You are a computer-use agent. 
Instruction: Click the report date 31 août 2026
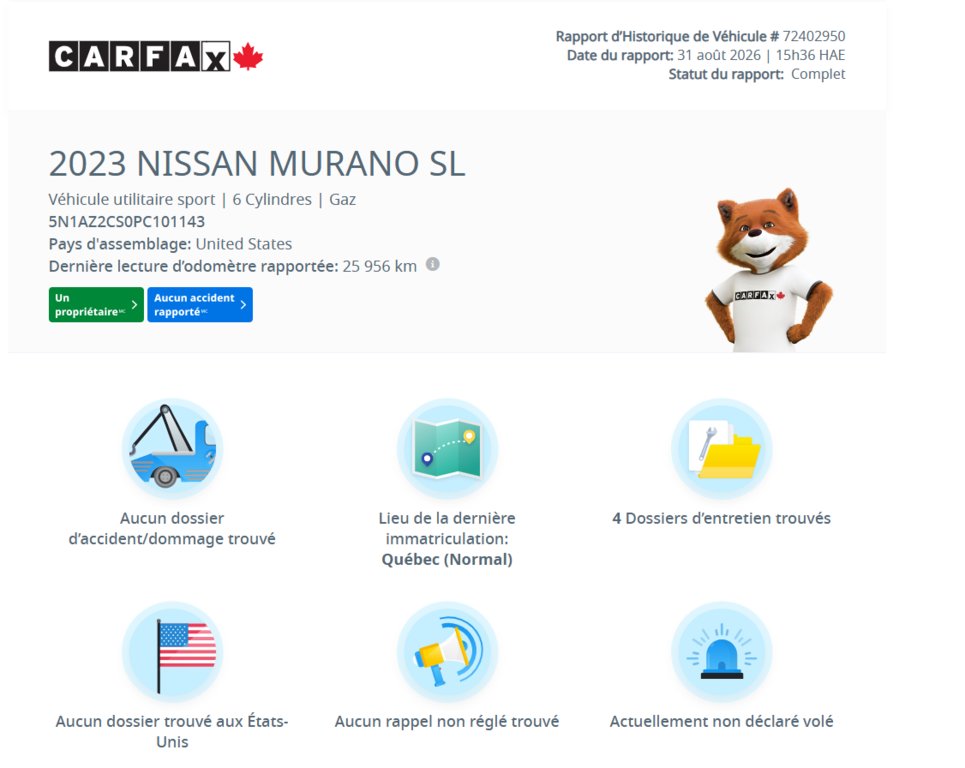click(719, 55)
